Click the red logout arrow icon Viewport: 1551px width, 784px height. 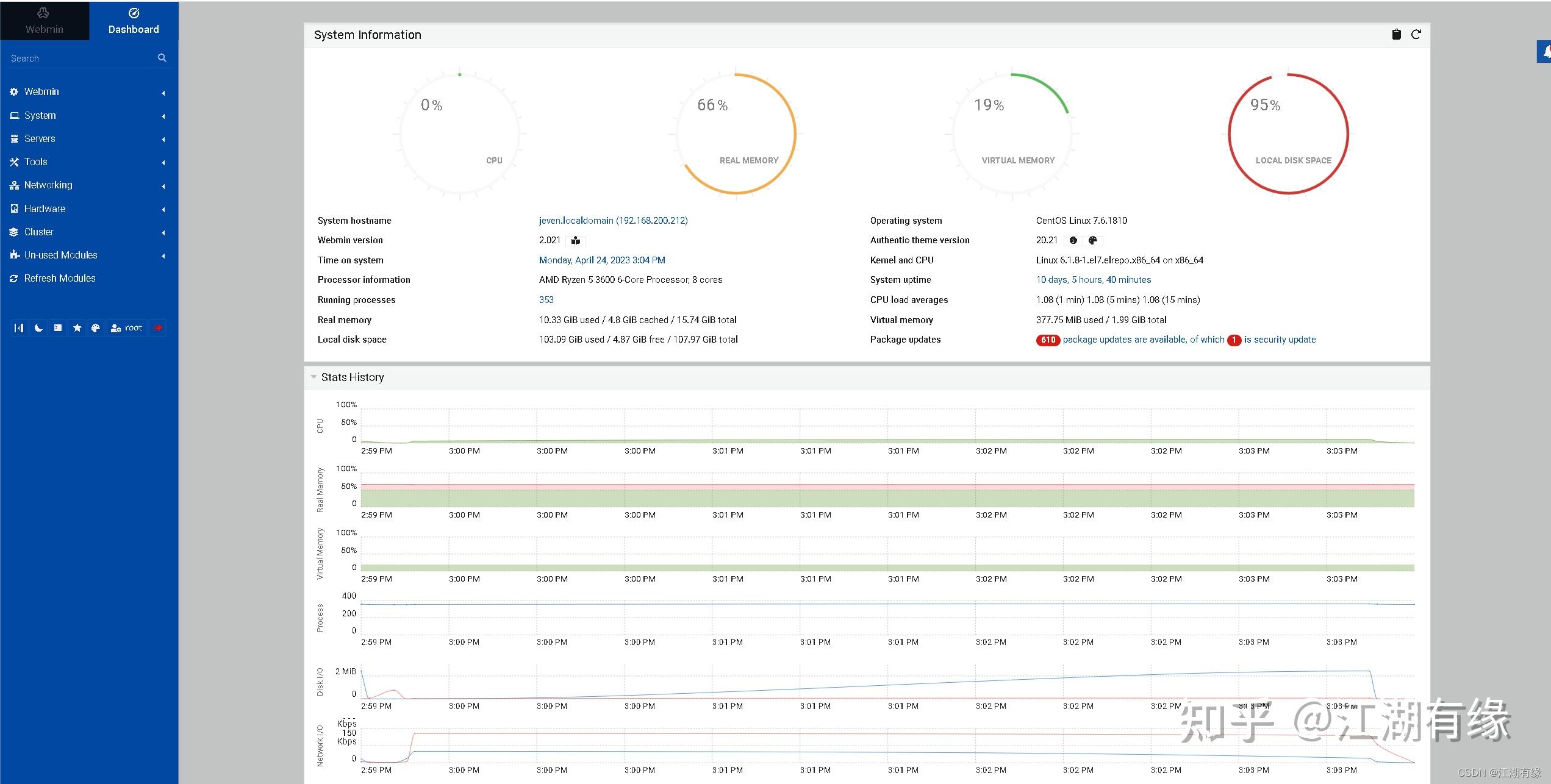point(158,328)
